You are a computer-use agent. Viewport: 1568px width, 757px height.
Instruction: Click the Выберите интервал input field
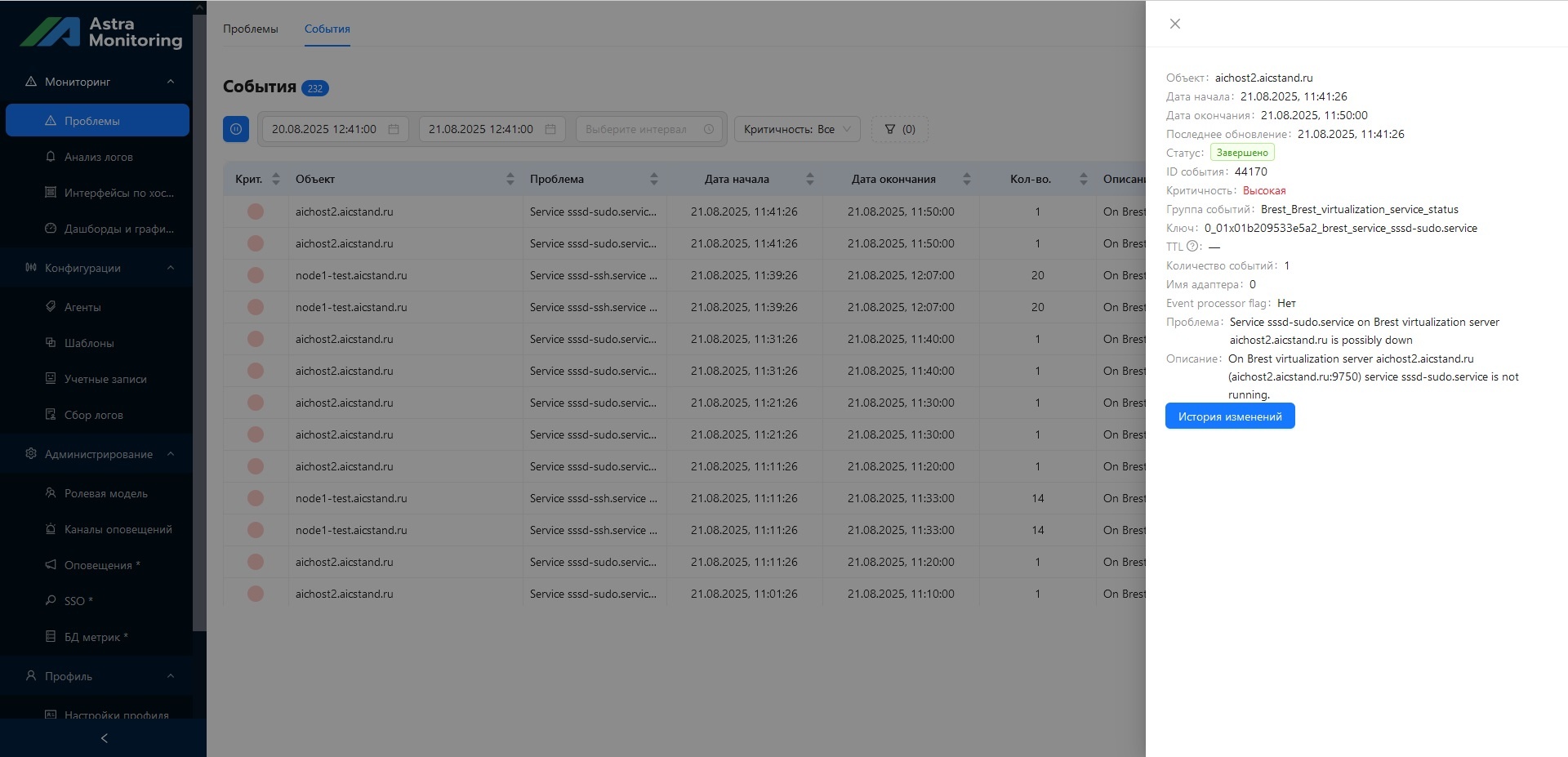[649, 129]
